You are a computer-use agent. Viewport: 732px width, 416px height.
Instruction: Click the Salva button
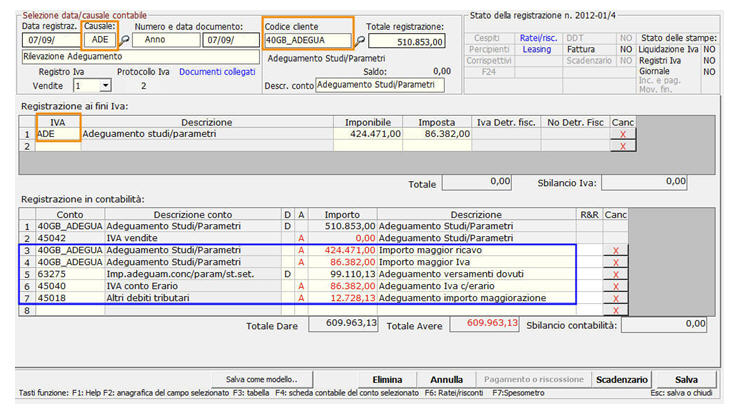pyautogui.click(x=686, y=380)
